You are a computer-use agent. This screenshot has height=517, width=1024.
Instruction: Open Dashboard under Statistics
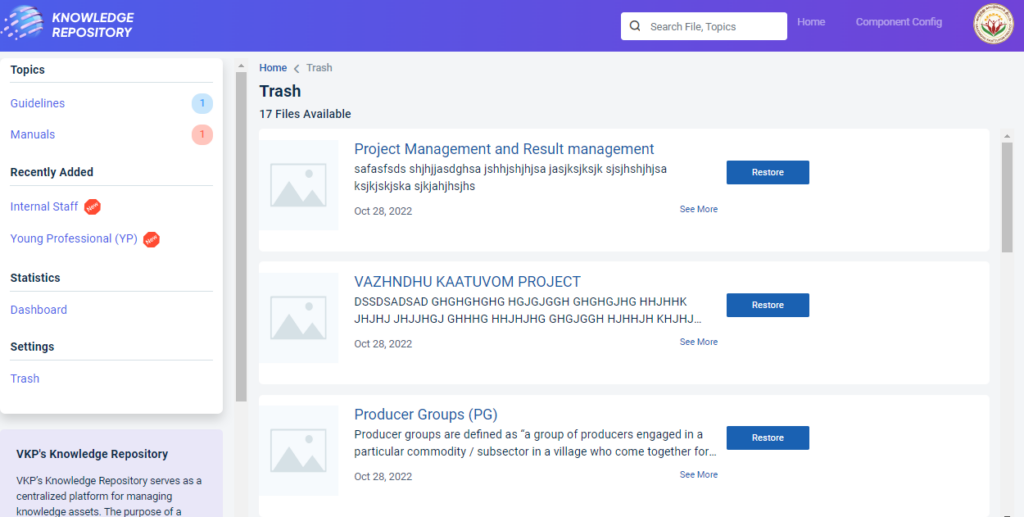coord(38,310)
